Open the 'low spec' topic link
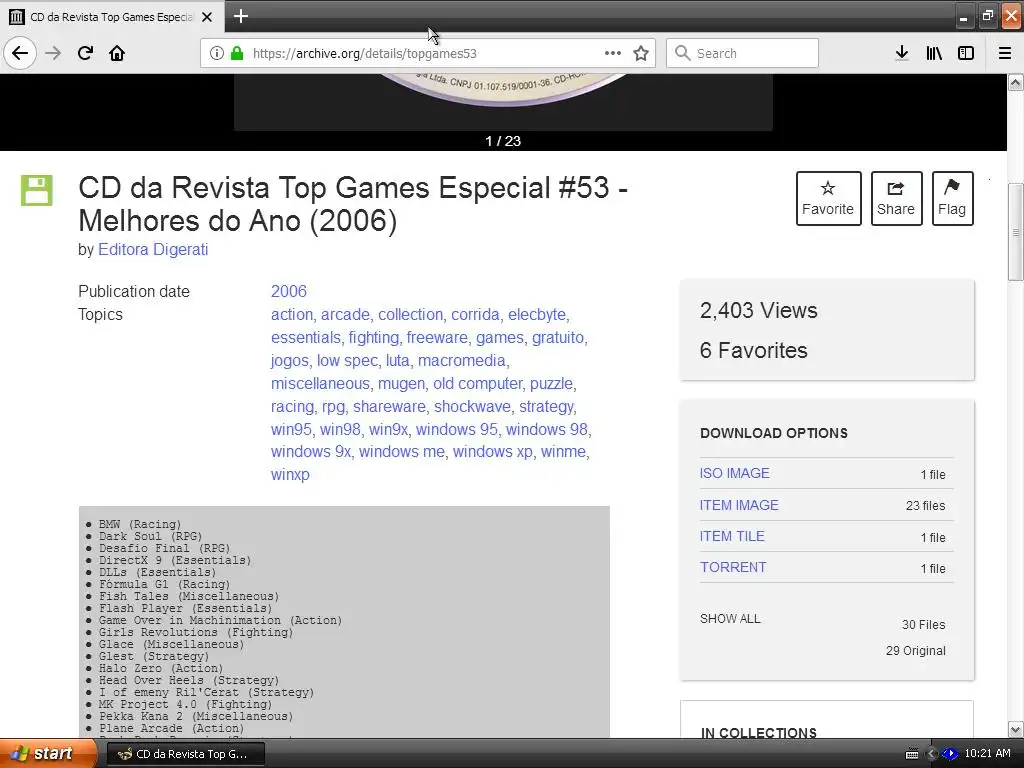The height and width of the screenshot is (768, 1024). 347,360
